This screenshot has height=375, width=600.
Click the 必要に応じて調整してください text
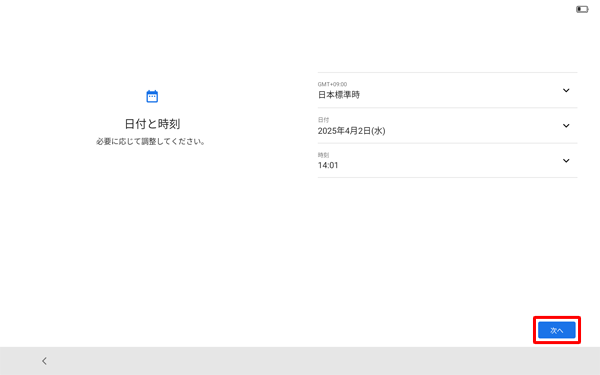click(151, 142)
